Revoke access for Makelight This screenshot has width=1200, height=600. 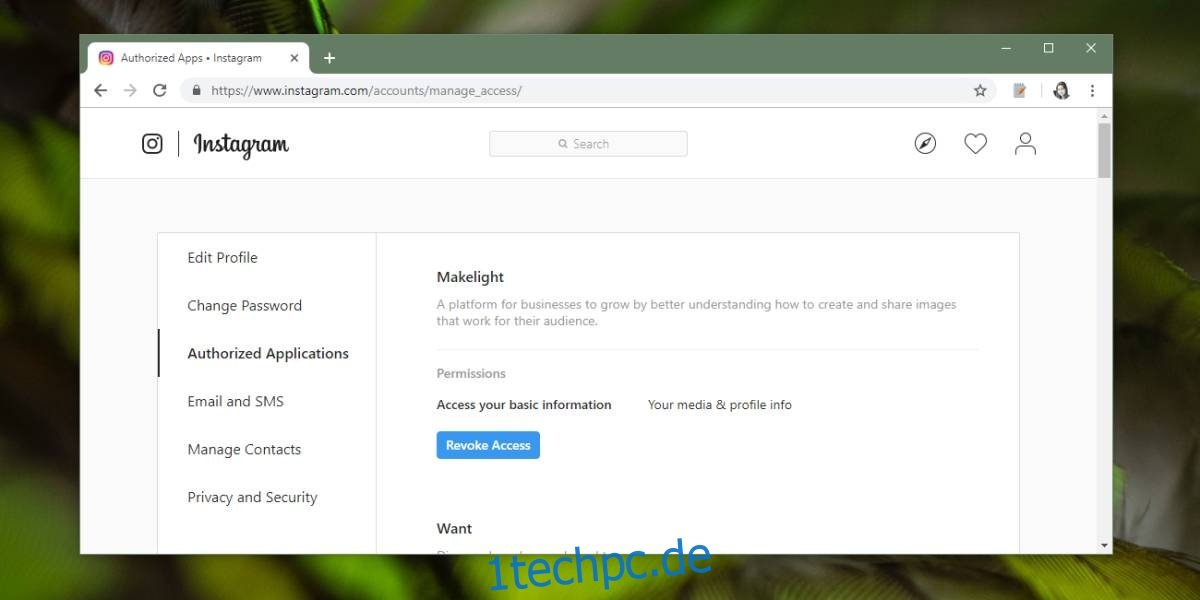pyautogui.click(x=488, y=445)
